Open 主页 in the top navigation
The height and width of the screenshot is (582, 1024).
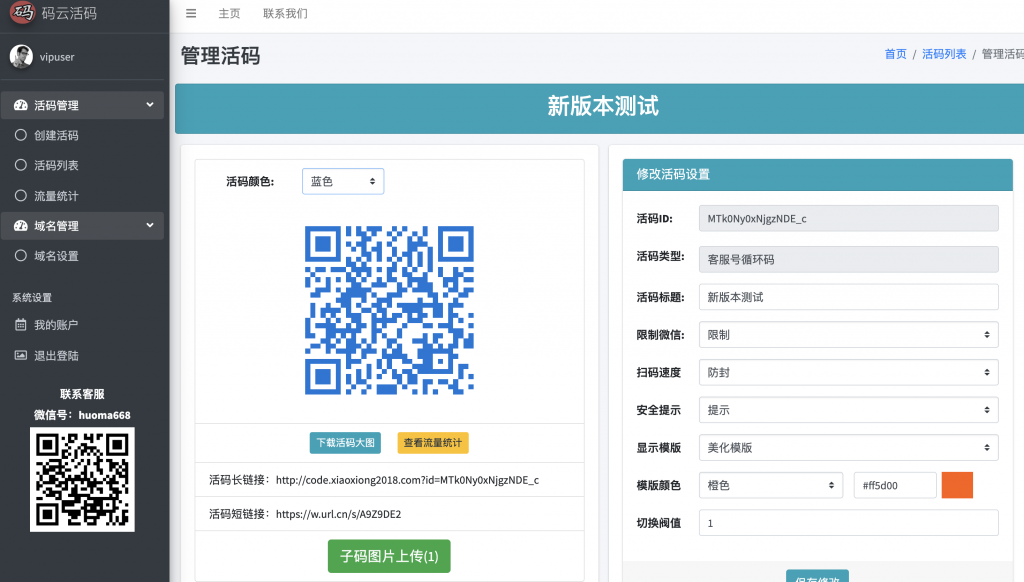tap(229, 14)
